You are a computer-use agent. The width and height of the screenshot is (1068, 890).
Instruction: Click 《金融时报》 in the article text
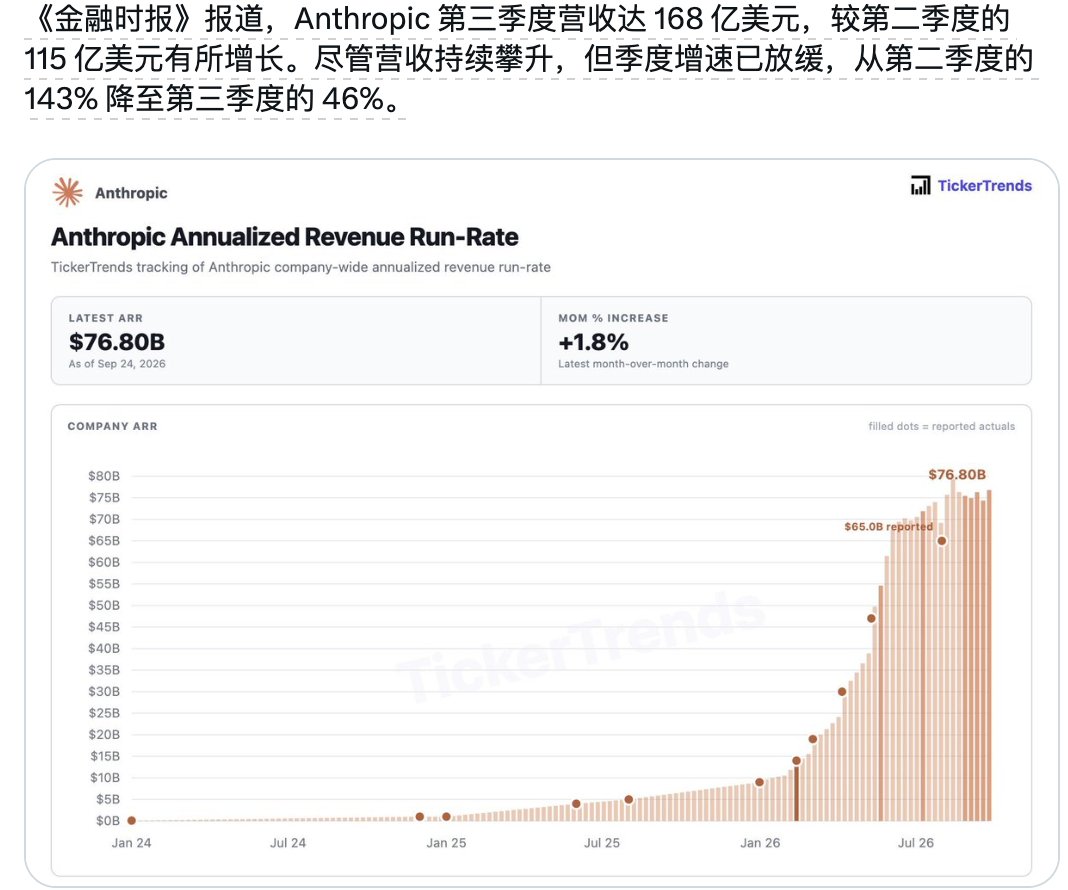(114, 19)
